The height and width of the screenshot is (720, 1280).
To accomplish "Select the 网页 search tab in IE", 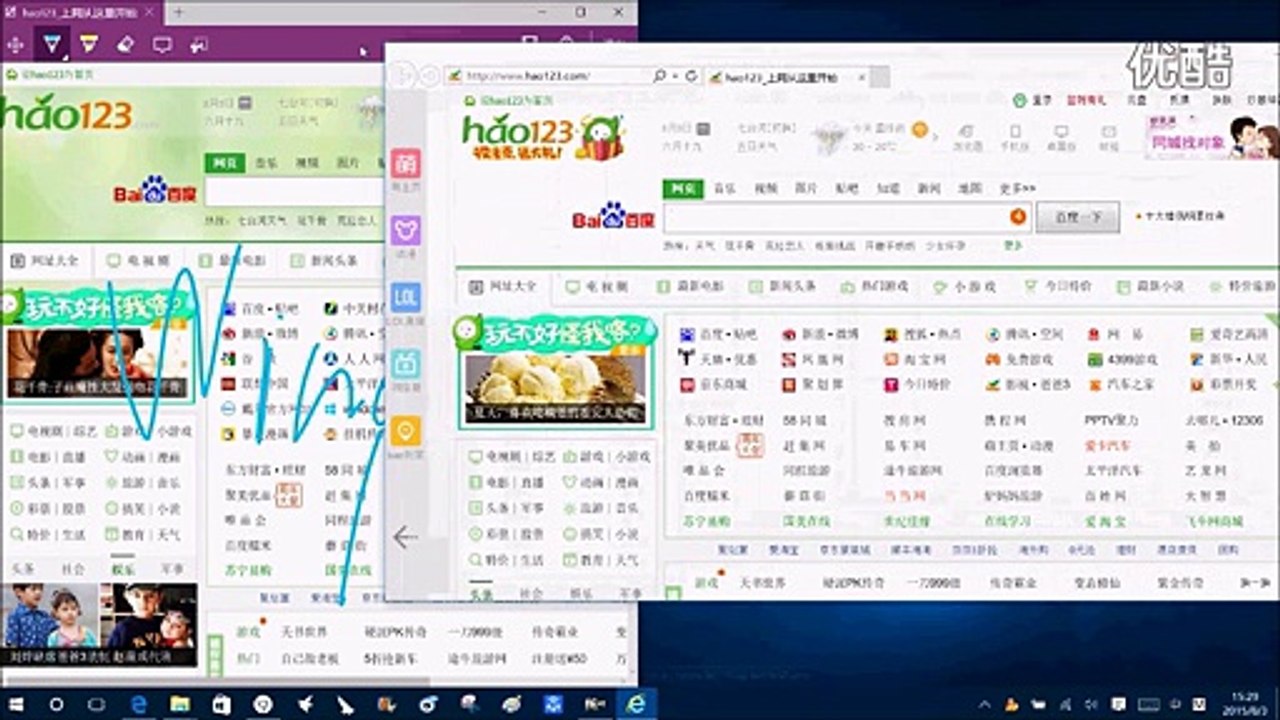I will [683, 188].
